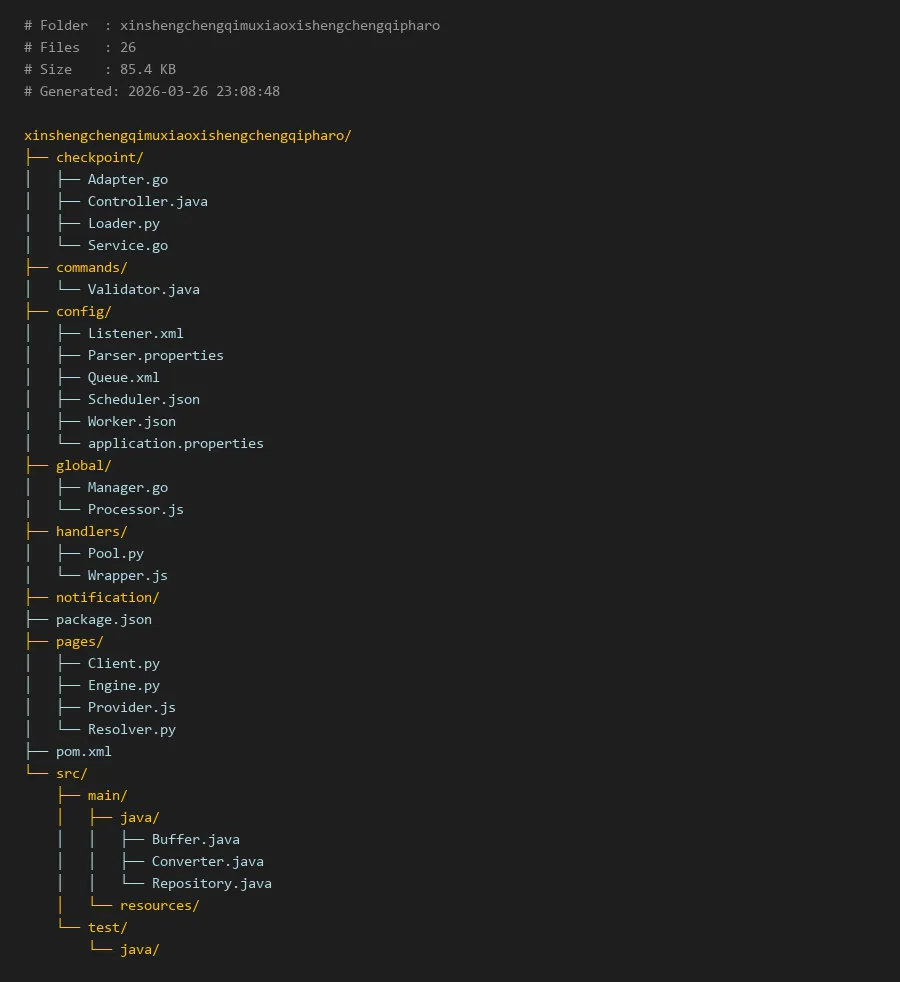Image resolution: width=900 pixels, height=982 pixels.
Task: Open Controller.java file entry
Action: 147,201
